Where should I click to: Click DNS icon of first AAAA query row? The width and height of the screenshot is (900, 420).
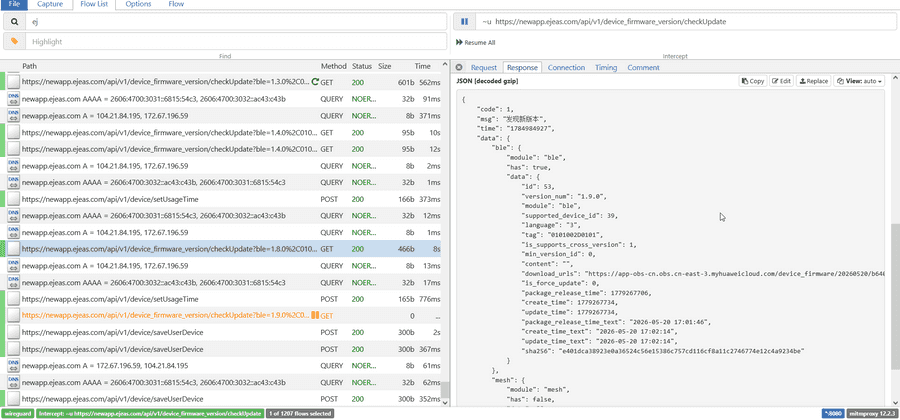13,99
